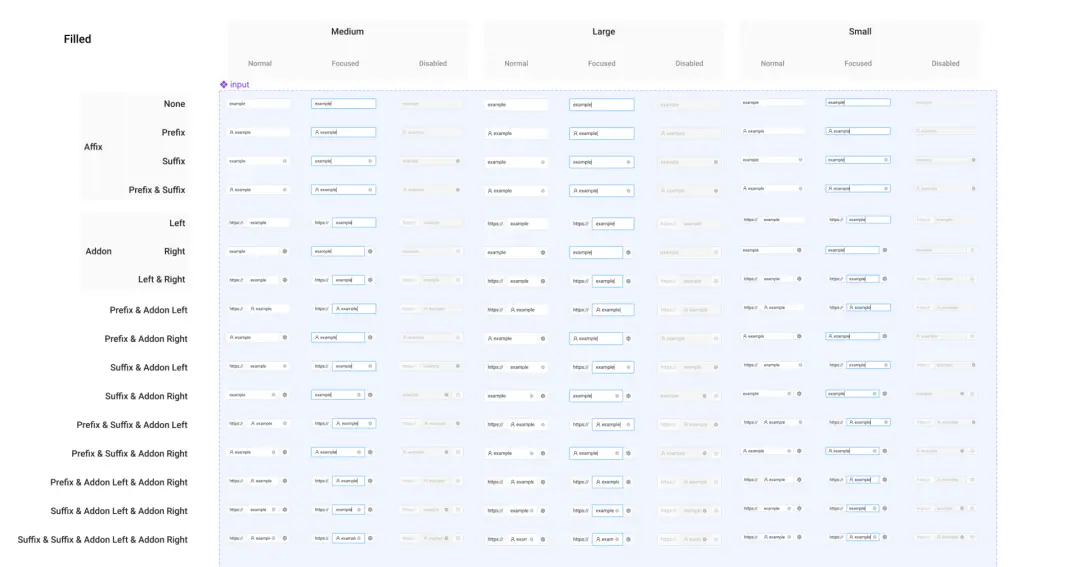Click the 'https://' left addon in Large Focused Left & Right row
This screenshot has width=1080, height=567.
[581, 282]
